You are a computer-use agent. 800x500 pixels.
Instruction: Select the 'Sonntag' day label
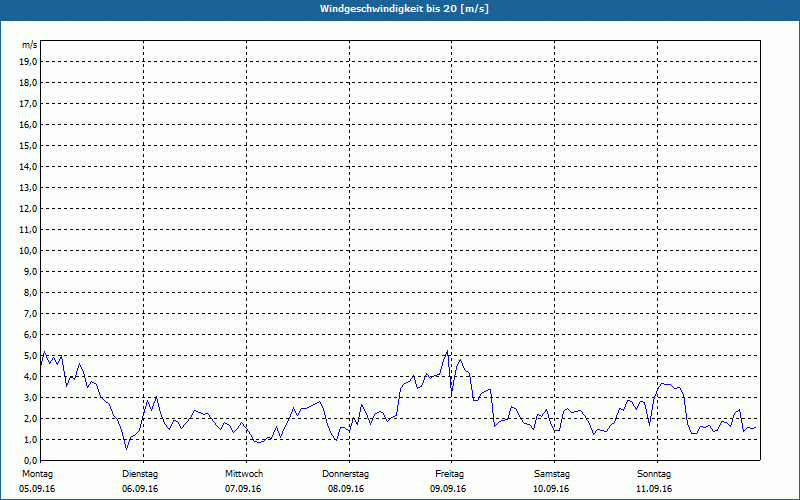[x=654, y=474]
